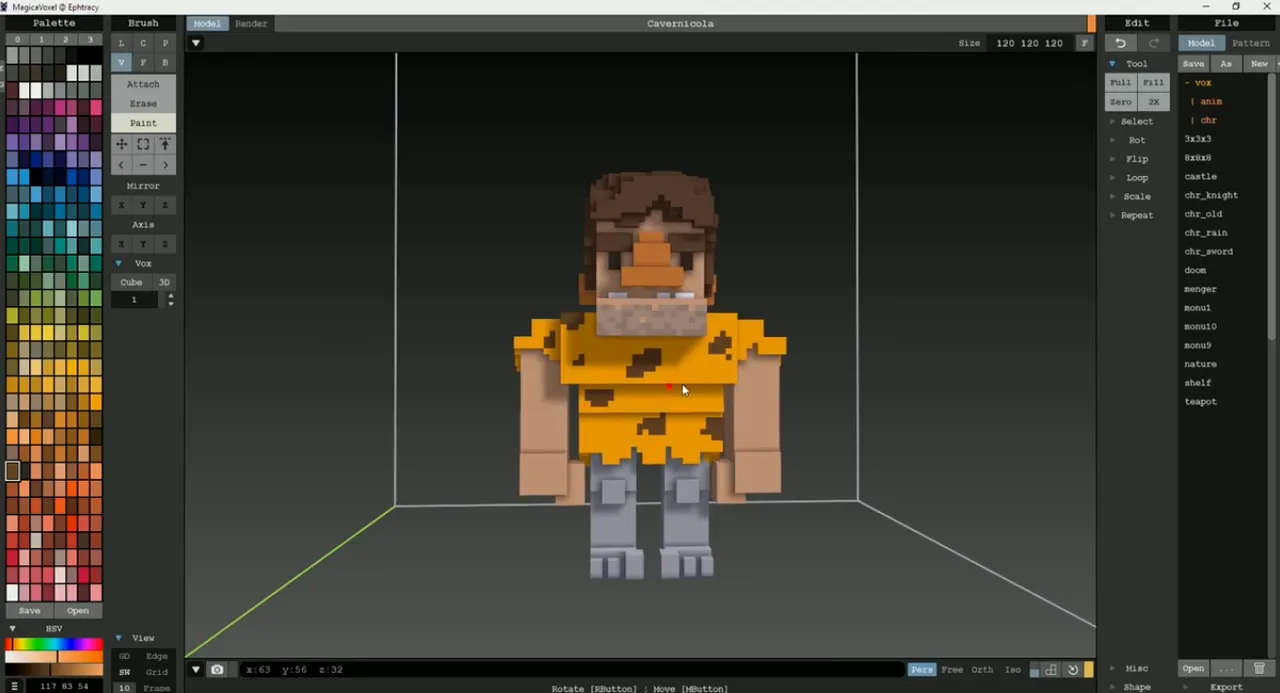This screenshot has height=693, width=1280.
Task: Select Model tab in File panel
Action: [1201, 43]
